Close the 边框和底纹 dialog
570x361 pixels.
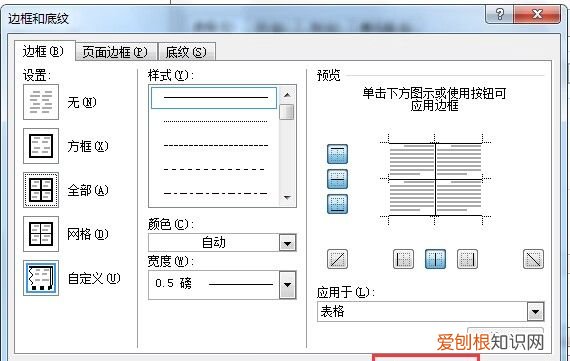tap(537, 15)
